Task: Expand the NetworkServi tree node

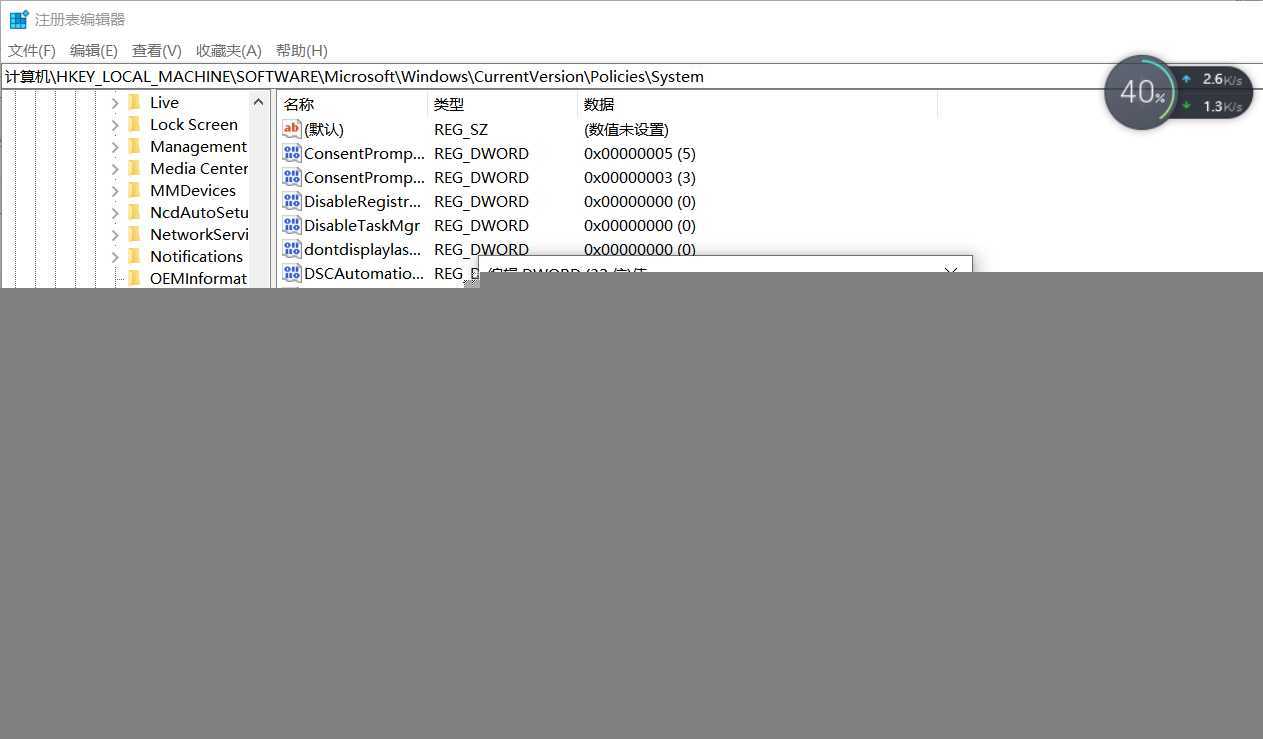Action: (x=115, y=235)
